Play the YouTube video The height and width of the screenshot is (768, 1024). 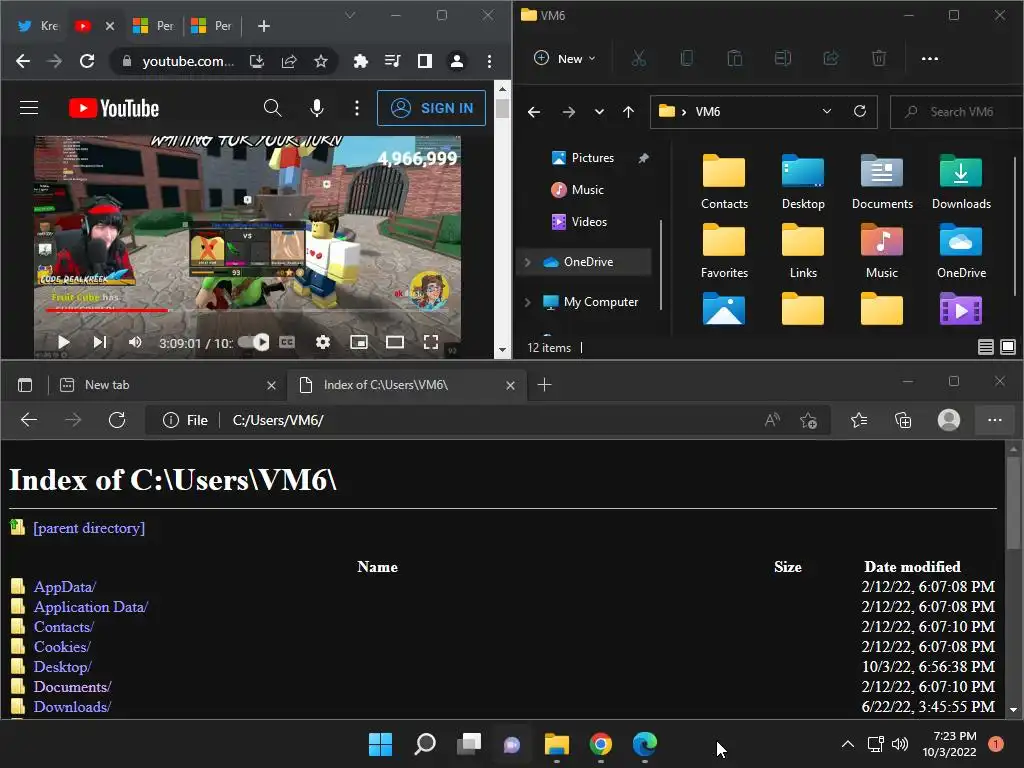pos(63,342)
